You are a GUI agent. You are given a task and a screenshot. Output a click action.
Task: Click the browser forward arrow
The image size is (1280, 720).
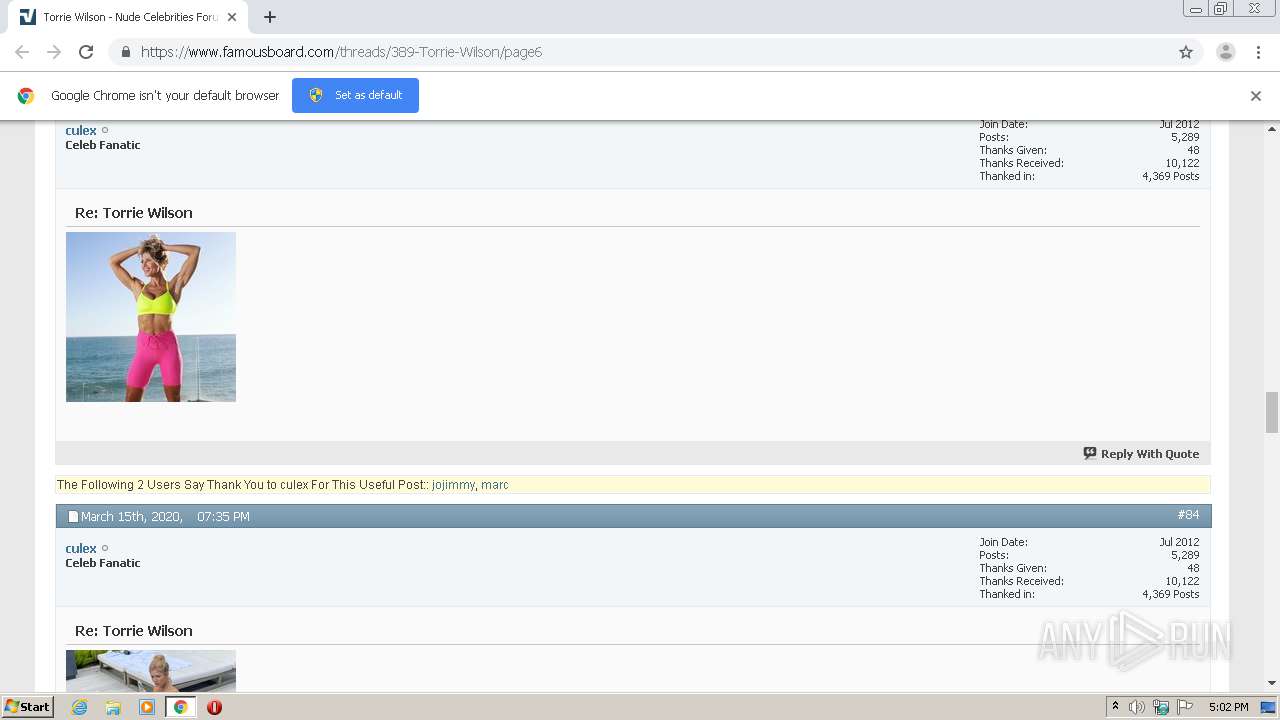click(x=54, y=52)
